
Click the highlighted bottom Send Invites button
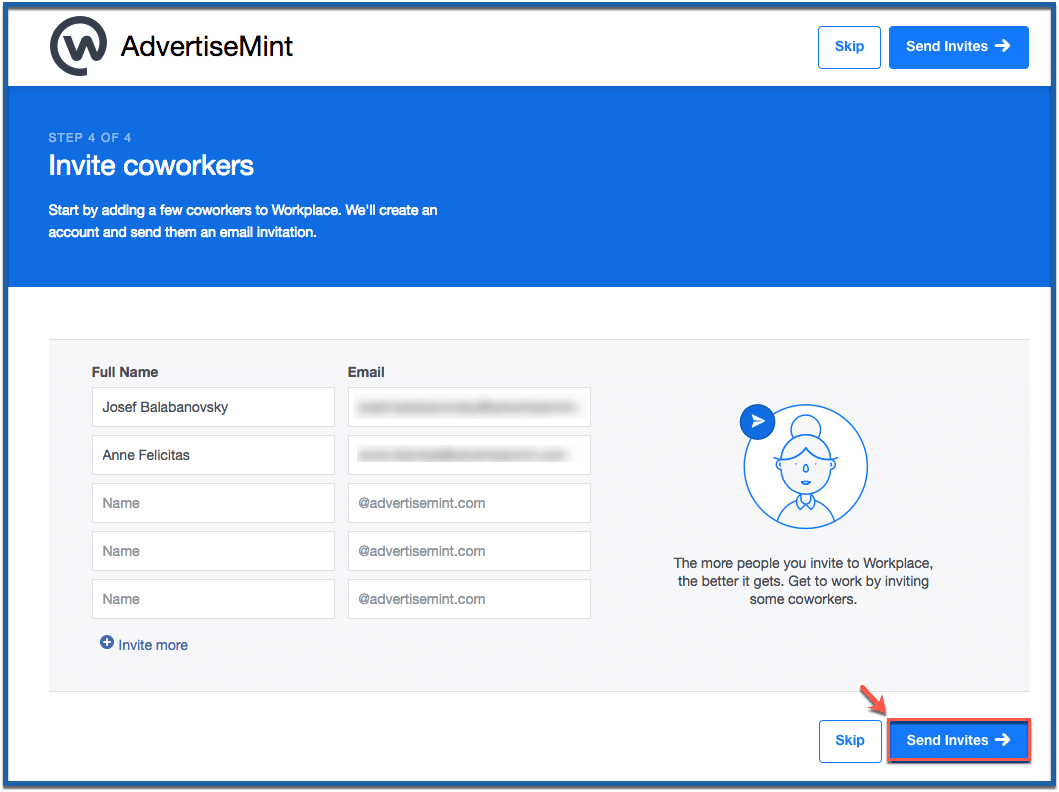tap(958, 741)
